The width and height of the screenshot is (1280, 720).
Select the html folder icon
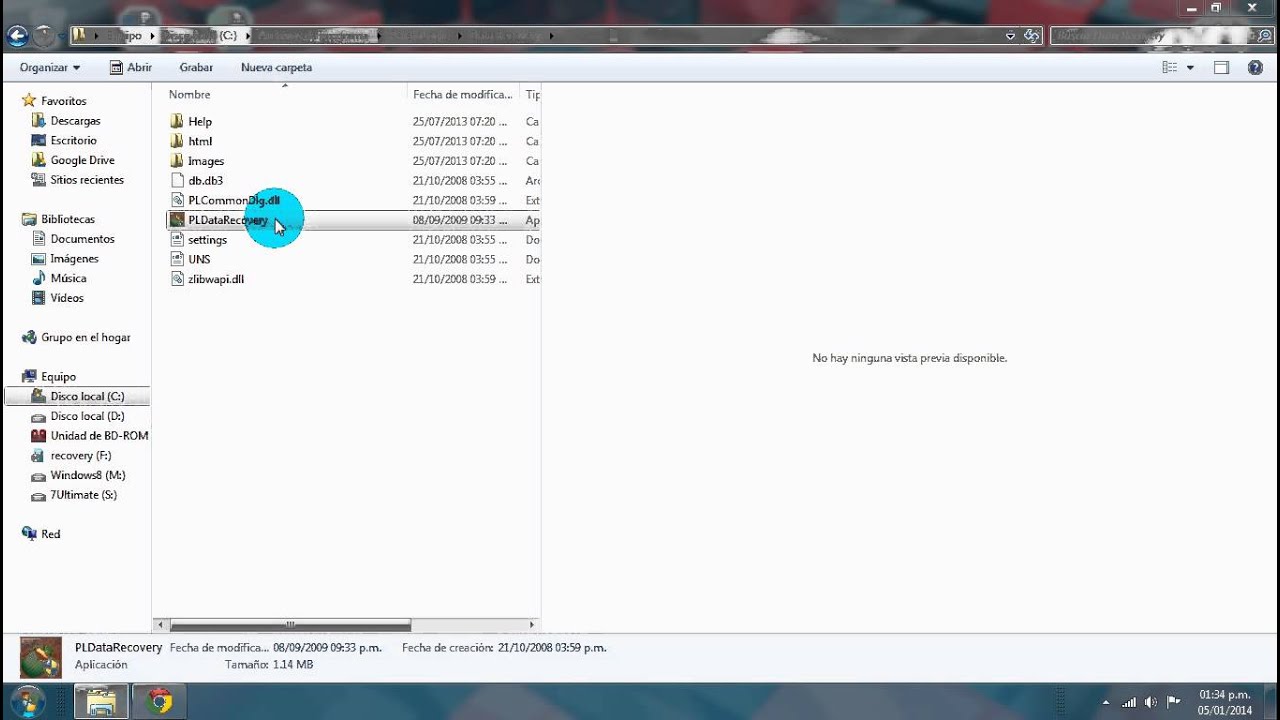(177, 141)
